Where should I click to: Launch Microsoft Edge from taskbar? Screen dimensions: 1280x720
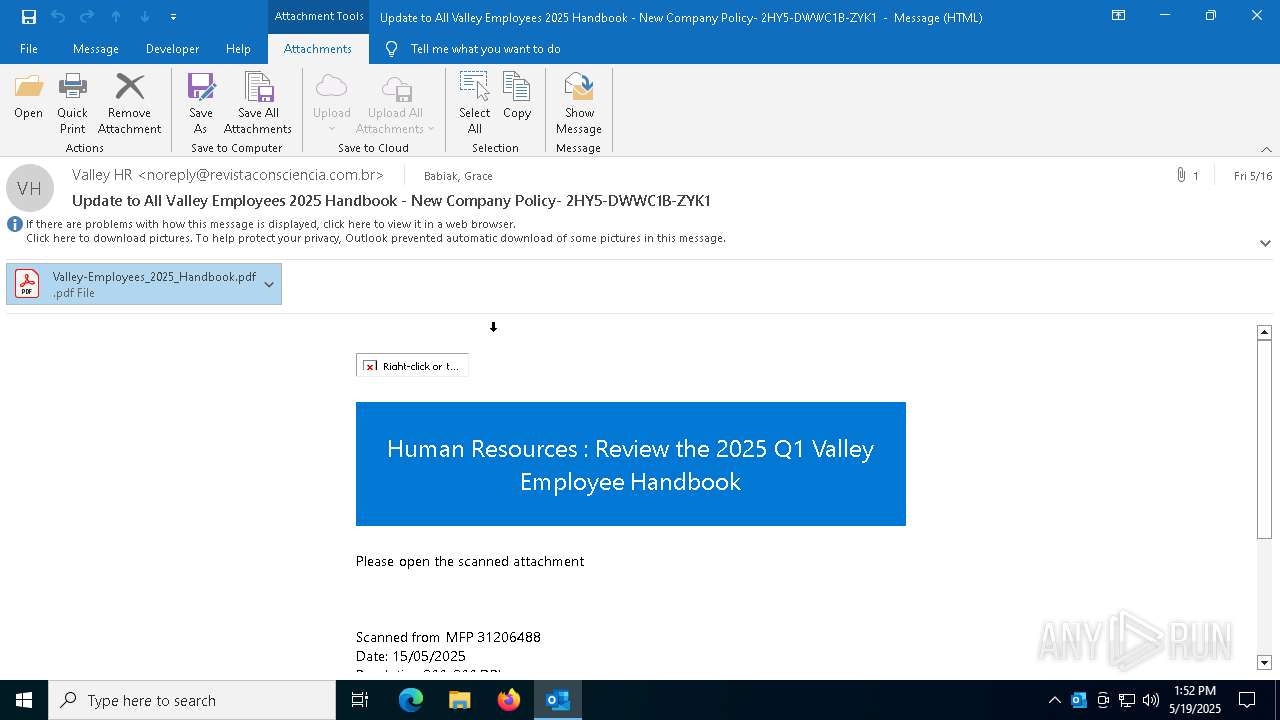[x=411, y=700]
